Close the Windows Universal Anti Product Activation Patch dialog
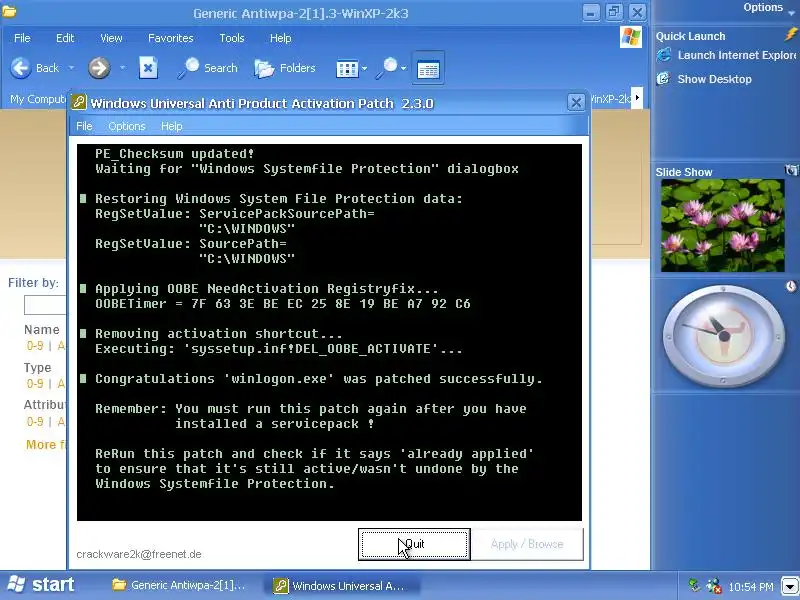This screenshot has width=800, height=600. point(576,103)
